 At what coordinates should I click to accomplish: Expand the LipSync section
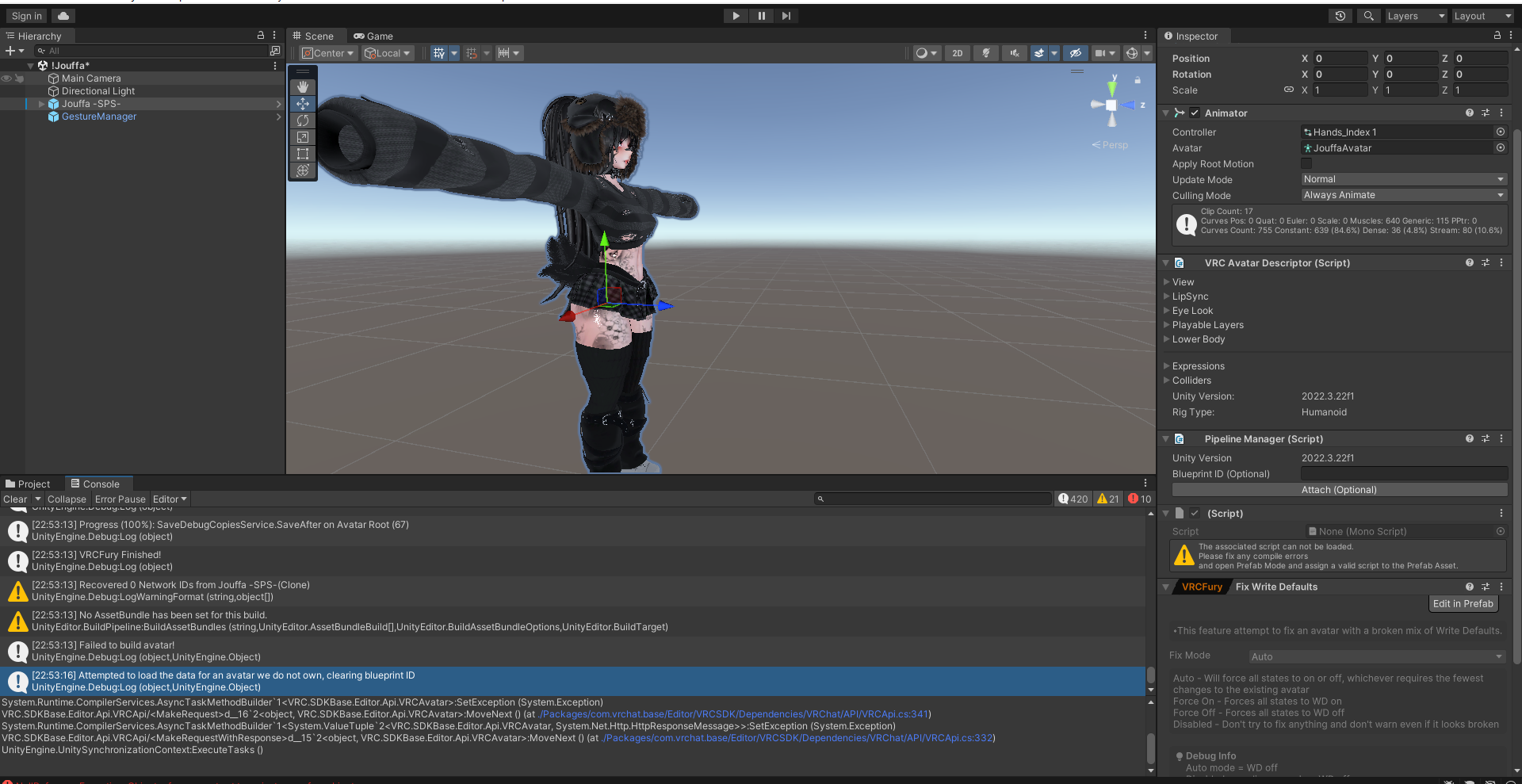(x=1167, y=296)
